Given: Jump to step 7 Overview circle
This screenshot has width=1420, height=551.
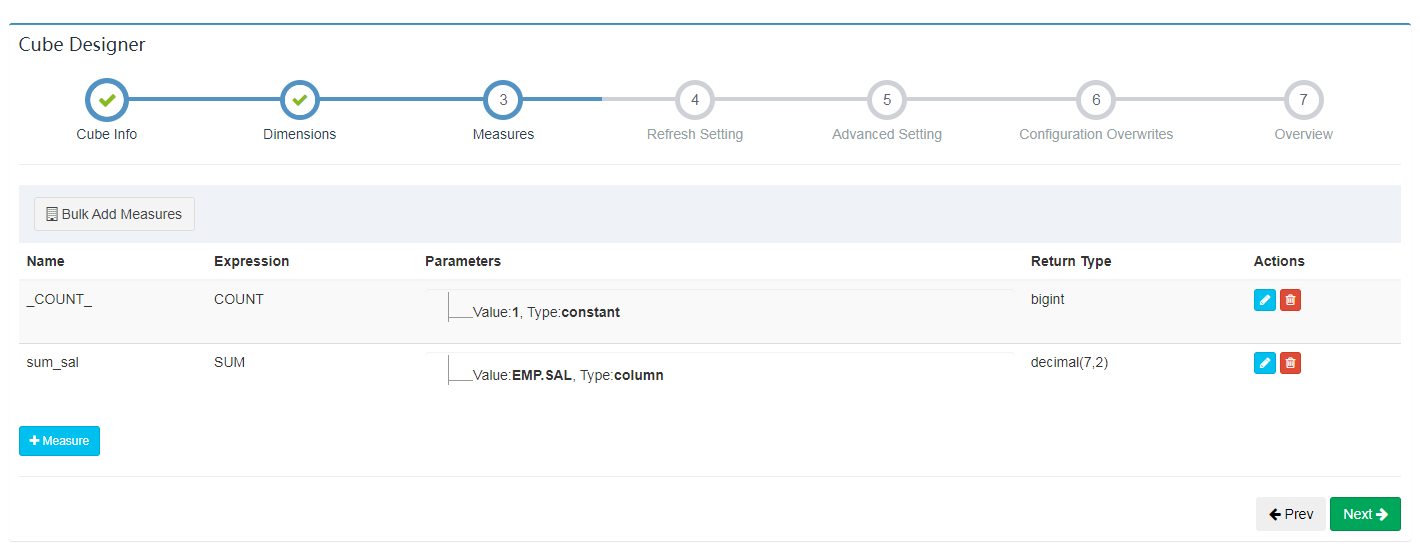Looking at the screenshot, I should [1303, 99].
